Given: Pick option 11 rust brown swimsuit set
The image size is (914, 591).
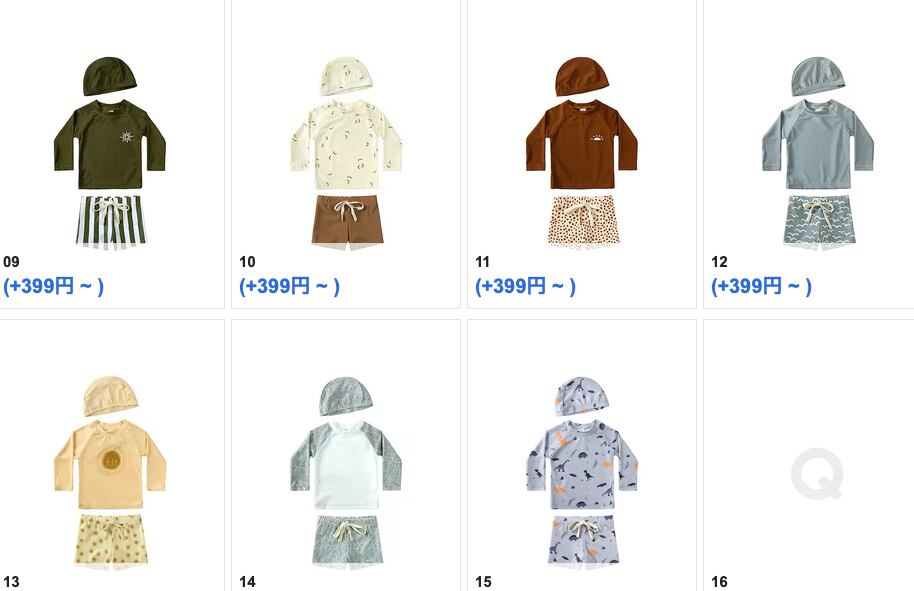Looking at the screenshot, I should click(582, 153).
